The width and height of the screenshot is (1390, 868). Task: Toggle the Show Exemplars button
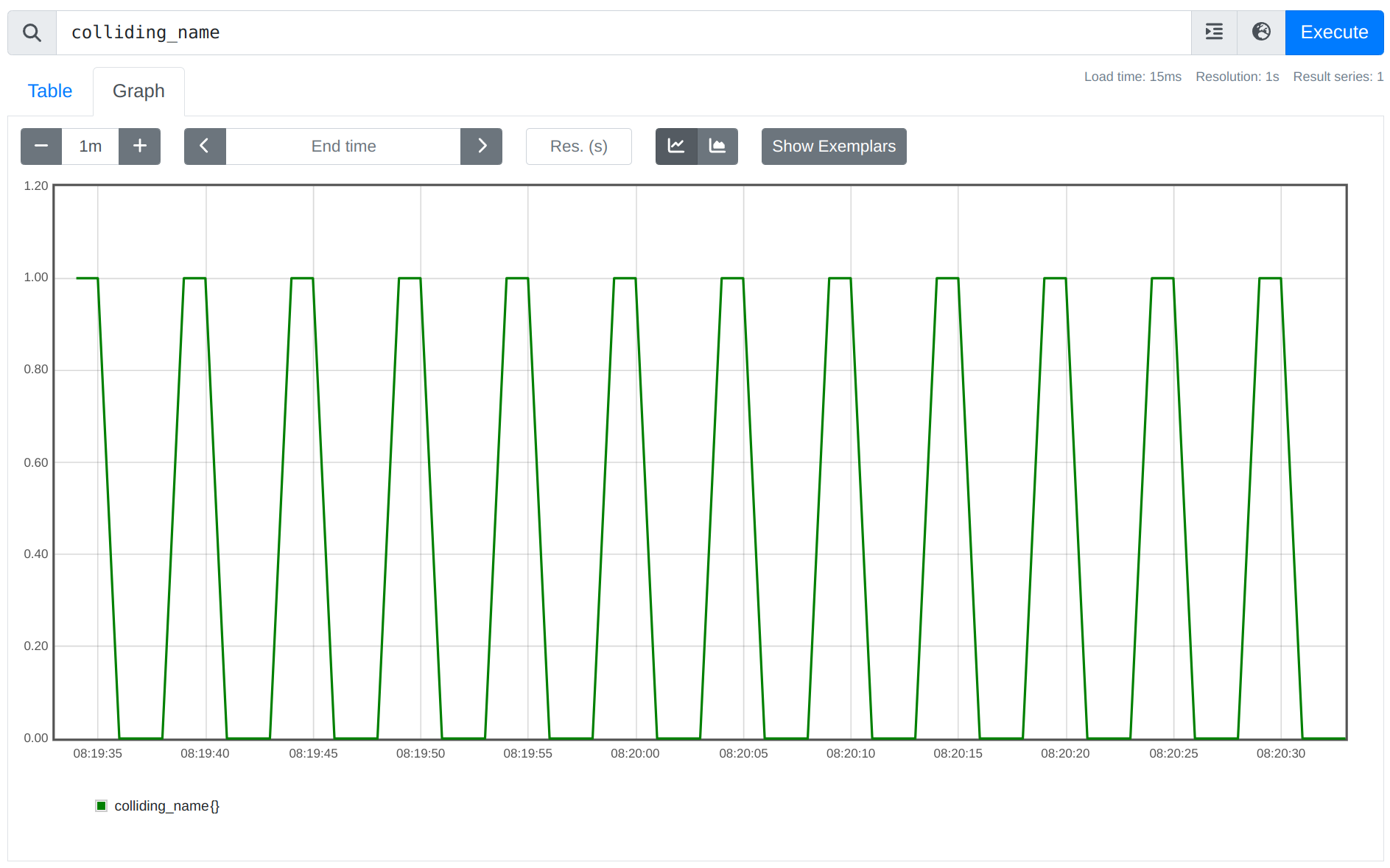(x=833, y=147)
